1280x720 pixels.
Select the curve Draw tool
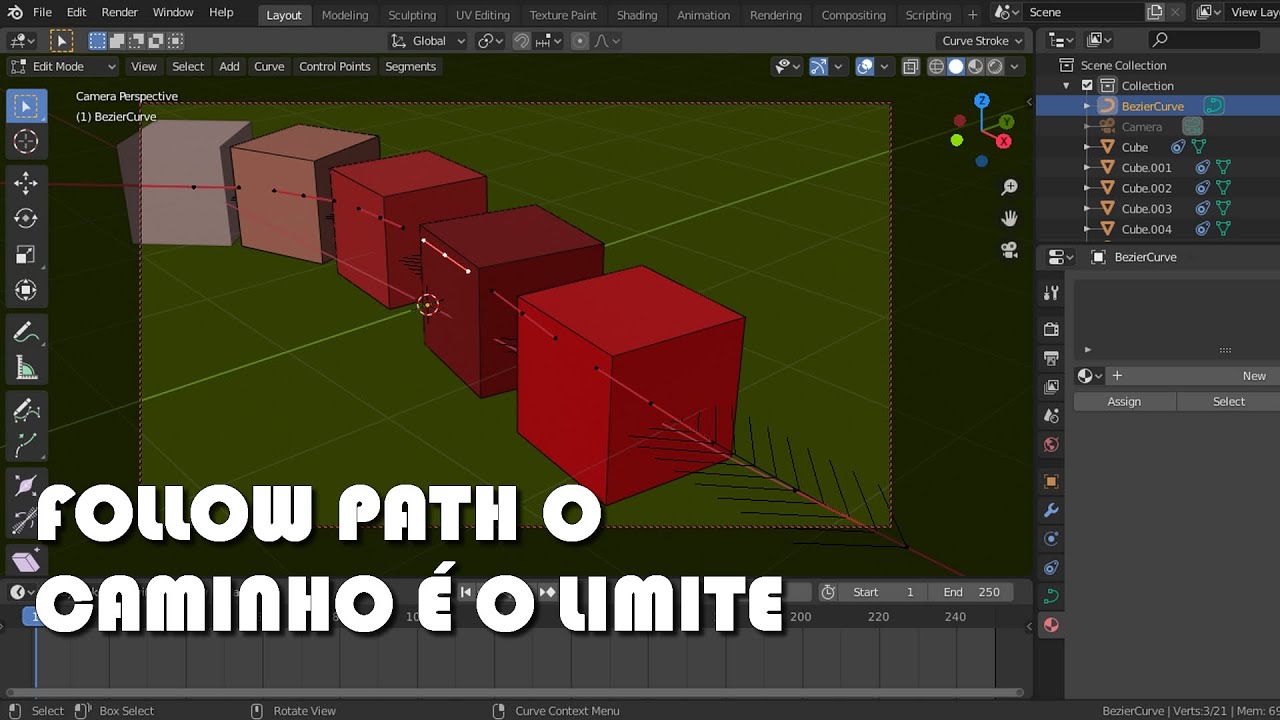click(x=26, y=409)
